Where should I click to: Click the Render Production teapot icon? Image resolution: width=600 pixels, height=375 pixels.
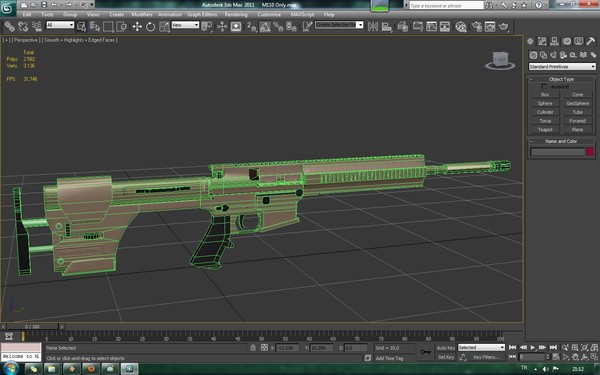coord(504,26)
